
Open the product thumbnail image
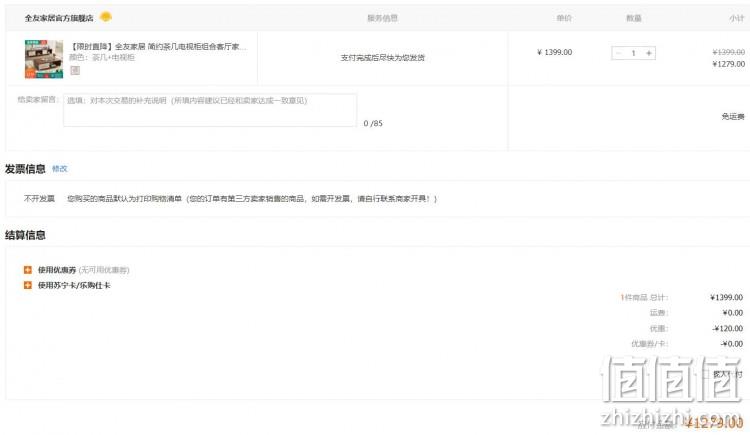click(44, 59)
